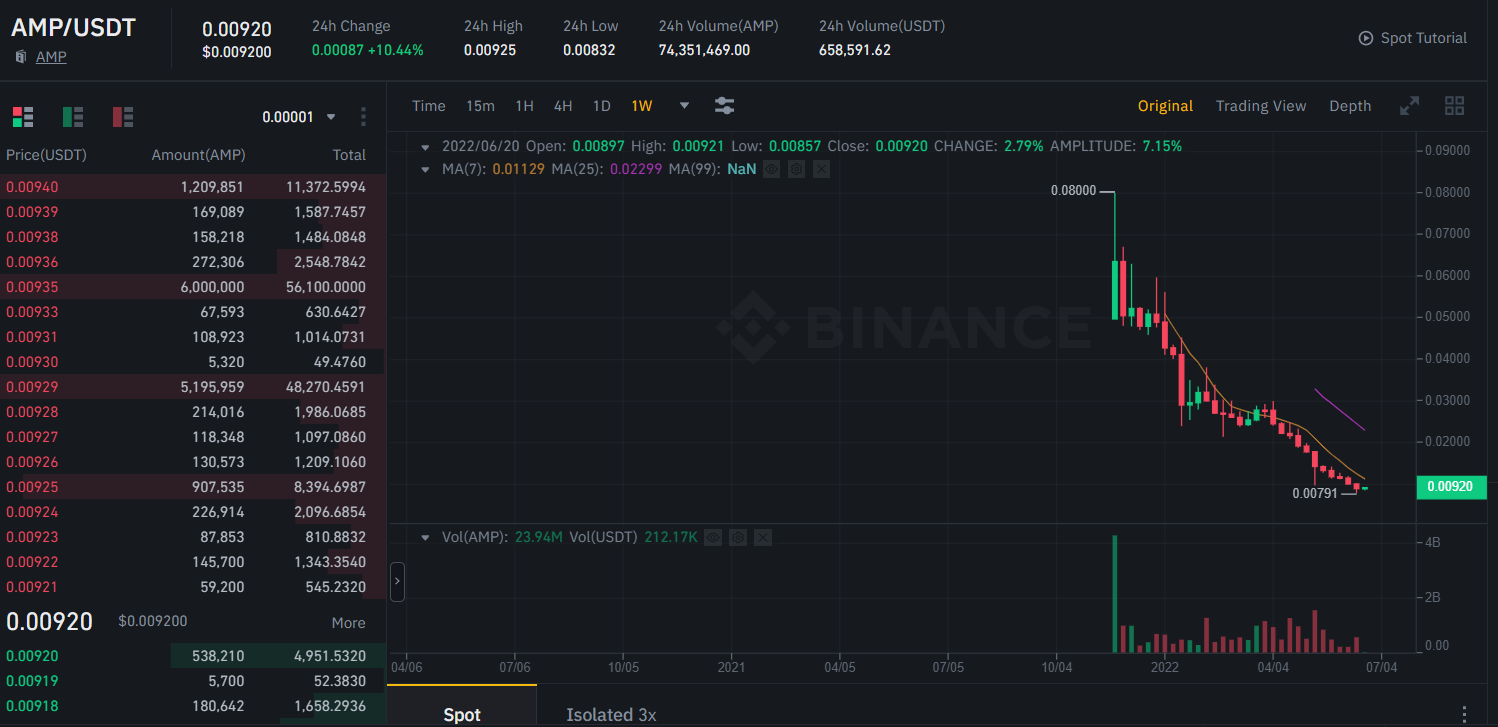Viewport: 1498px width, 727px height.
Task: Click sell order at price 0.00921
Action: (x=193, y=587)
